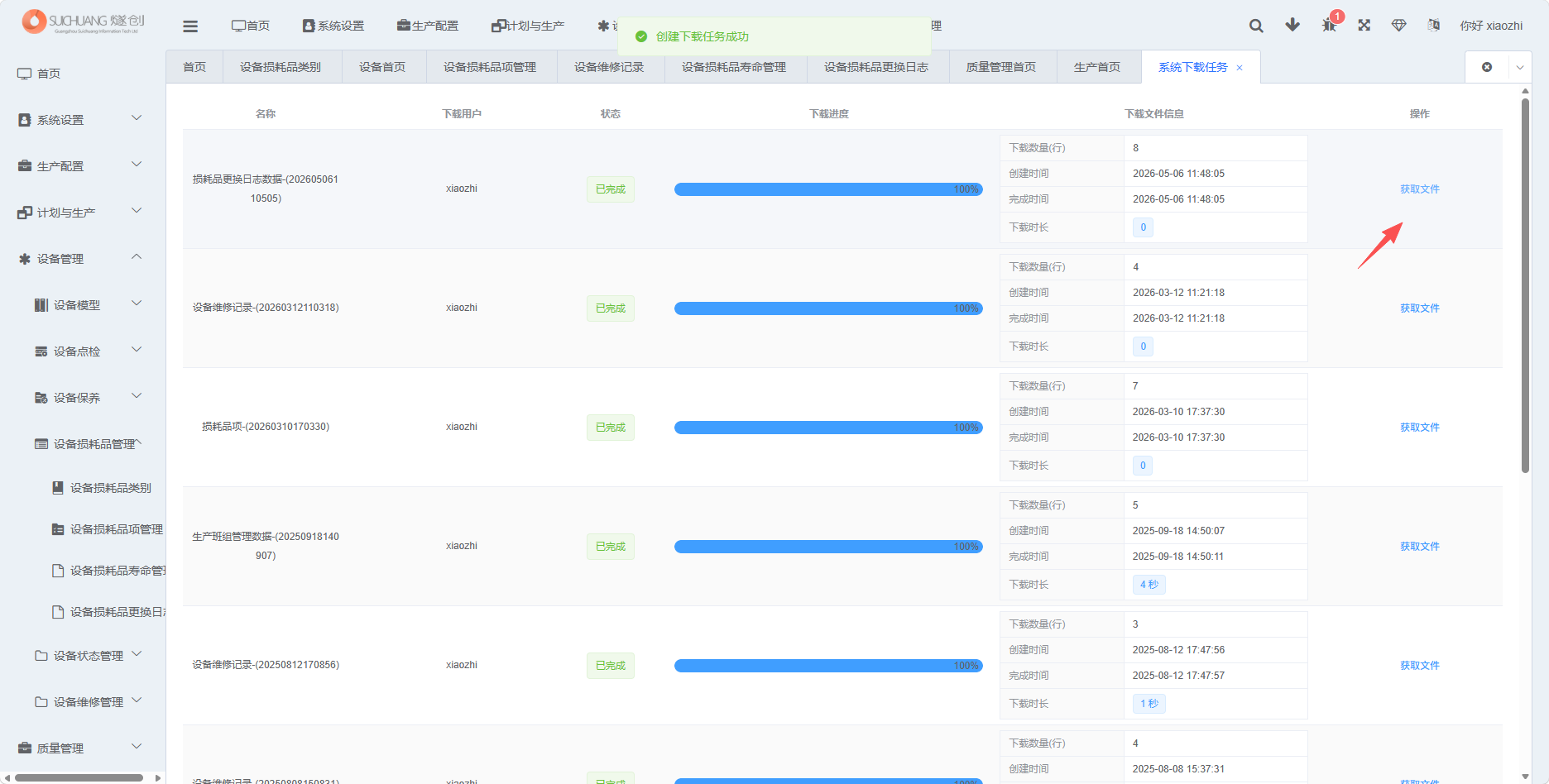Image resolution: width=1549 pixels, height=784 pixels.
Task: Open the tab options dropdown arrow
Action: (1520, 68)
